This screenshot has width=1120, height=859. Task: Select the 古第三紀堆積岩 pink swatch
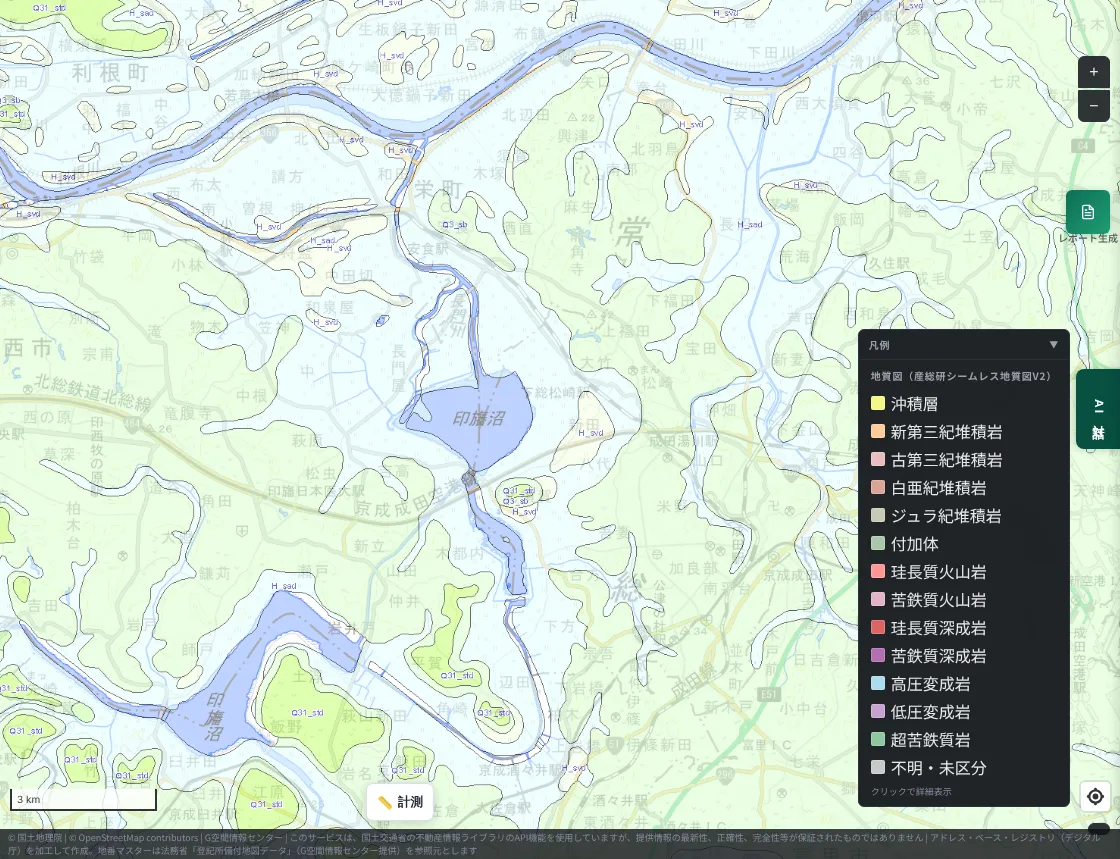[x=878, y=459]
